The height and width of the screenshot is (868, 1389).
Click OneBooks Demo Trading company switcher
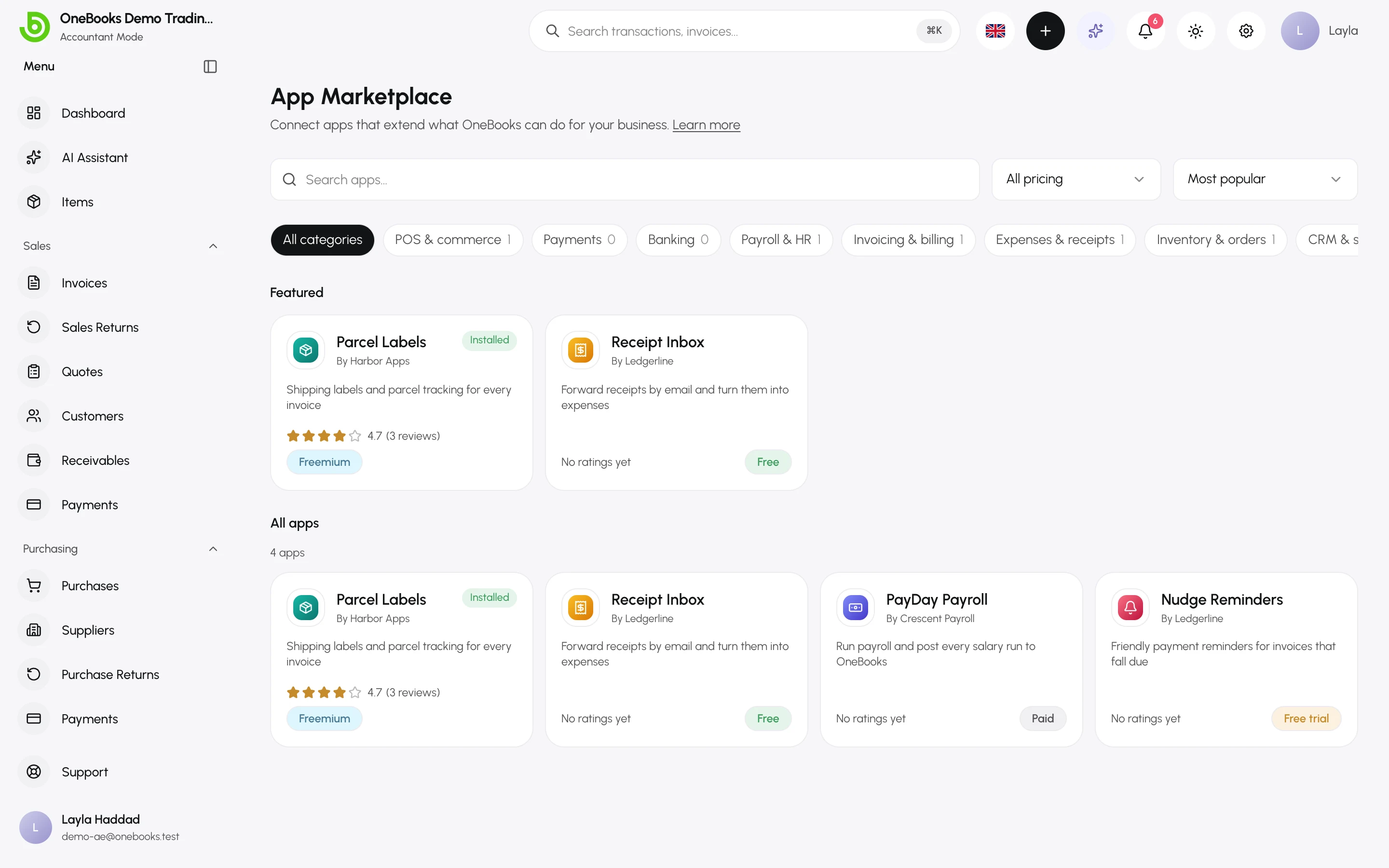tap(118, 27)
